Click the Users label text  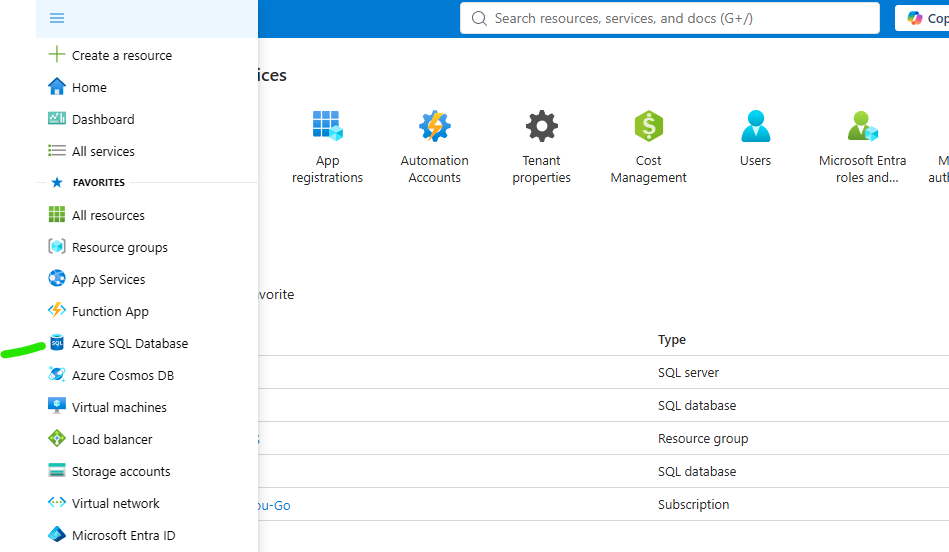point(755,161)
